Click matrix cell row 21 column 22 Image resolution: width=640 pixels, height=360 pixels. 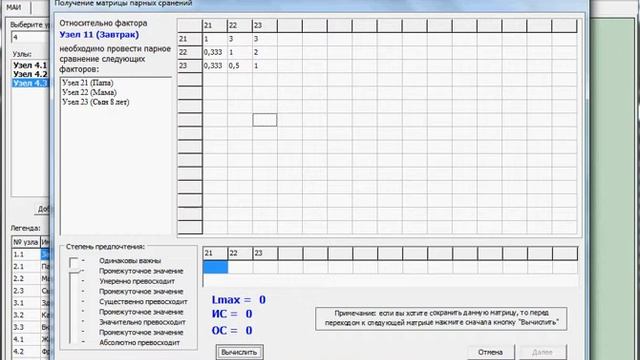pyautogui.click(x=240, y=39)
